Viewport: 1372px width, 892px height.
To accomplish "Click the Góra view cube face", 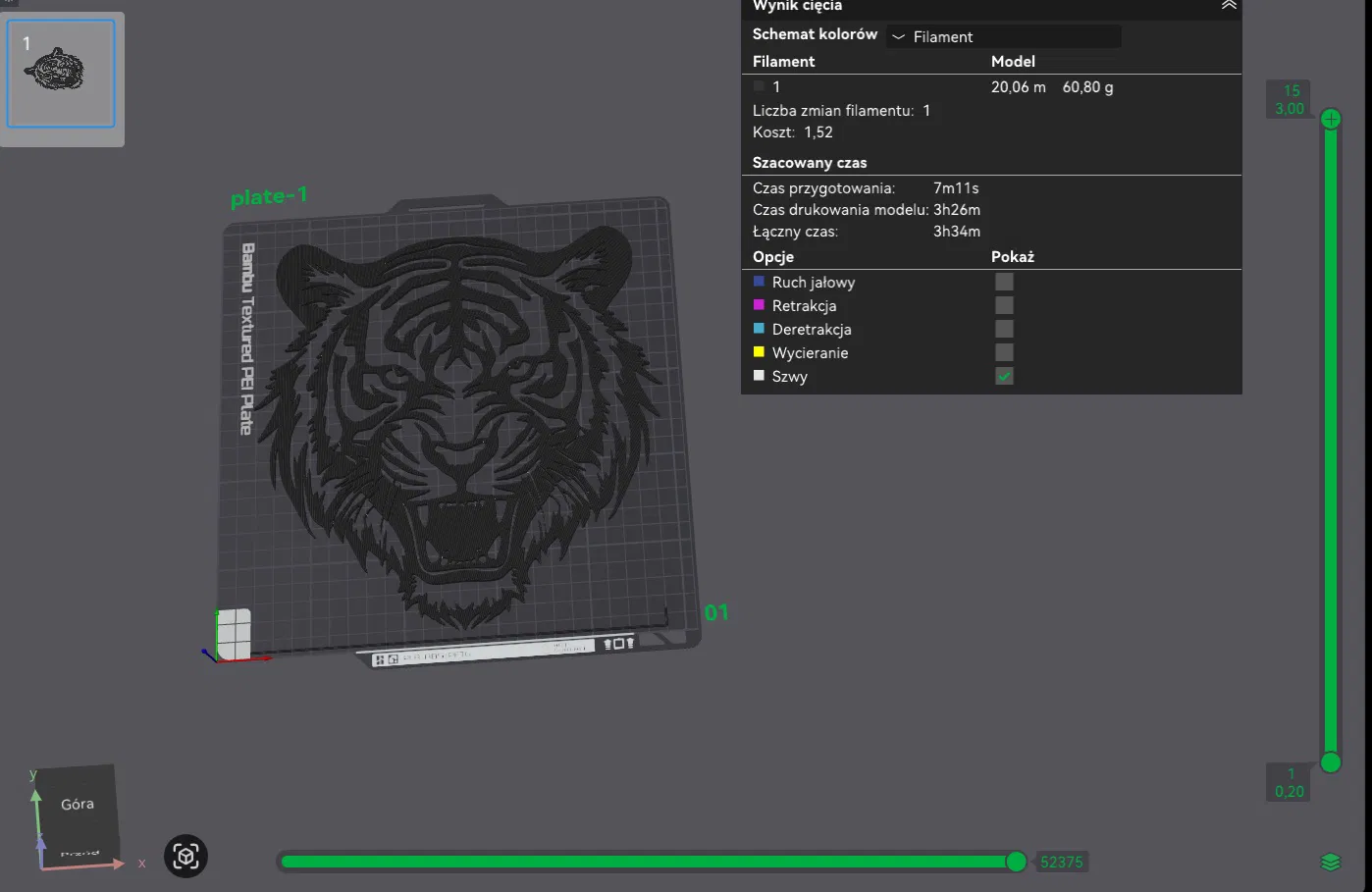I will (78, 806).
